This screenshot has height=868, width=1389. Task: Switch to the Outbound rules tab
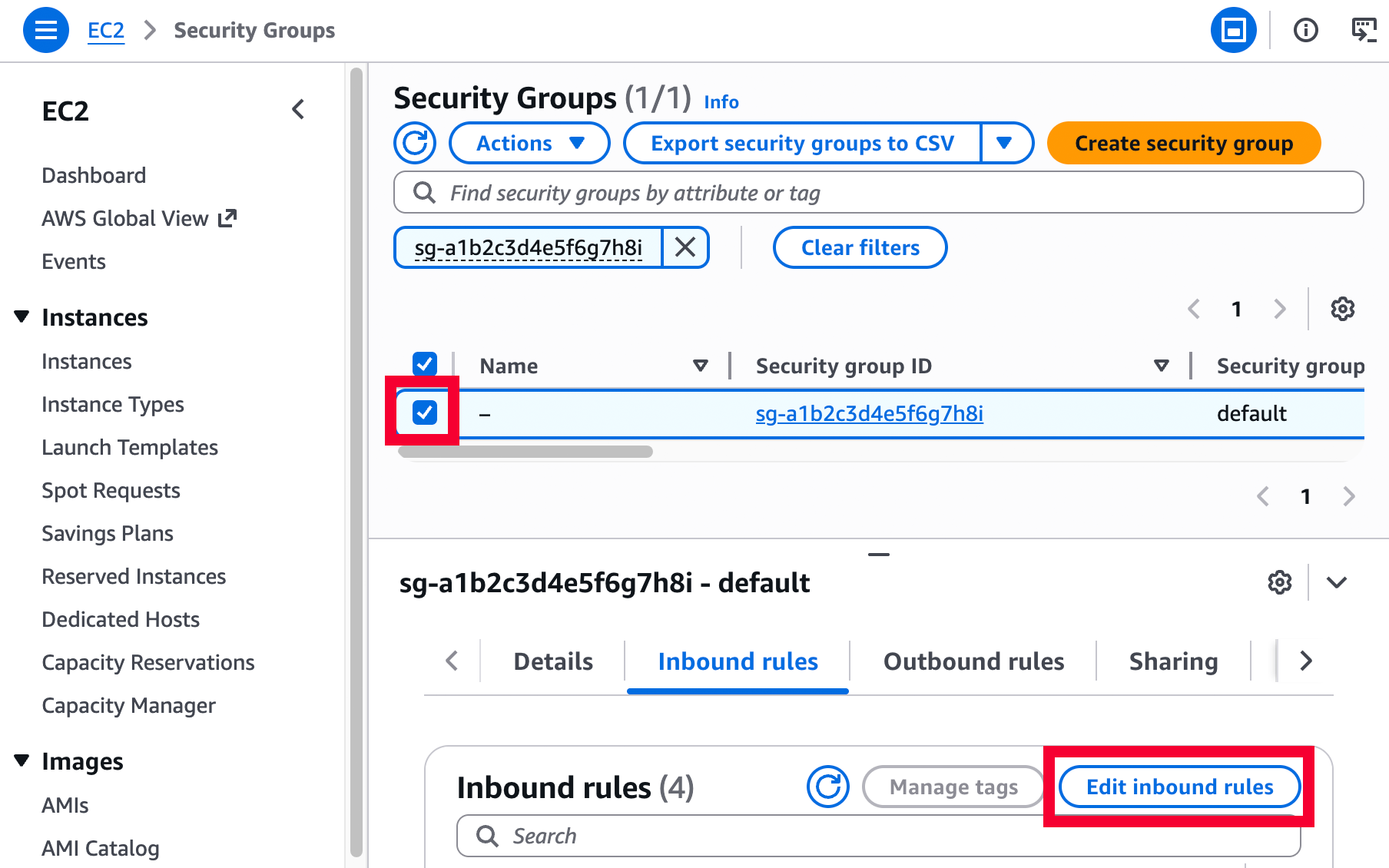[973, 661]
